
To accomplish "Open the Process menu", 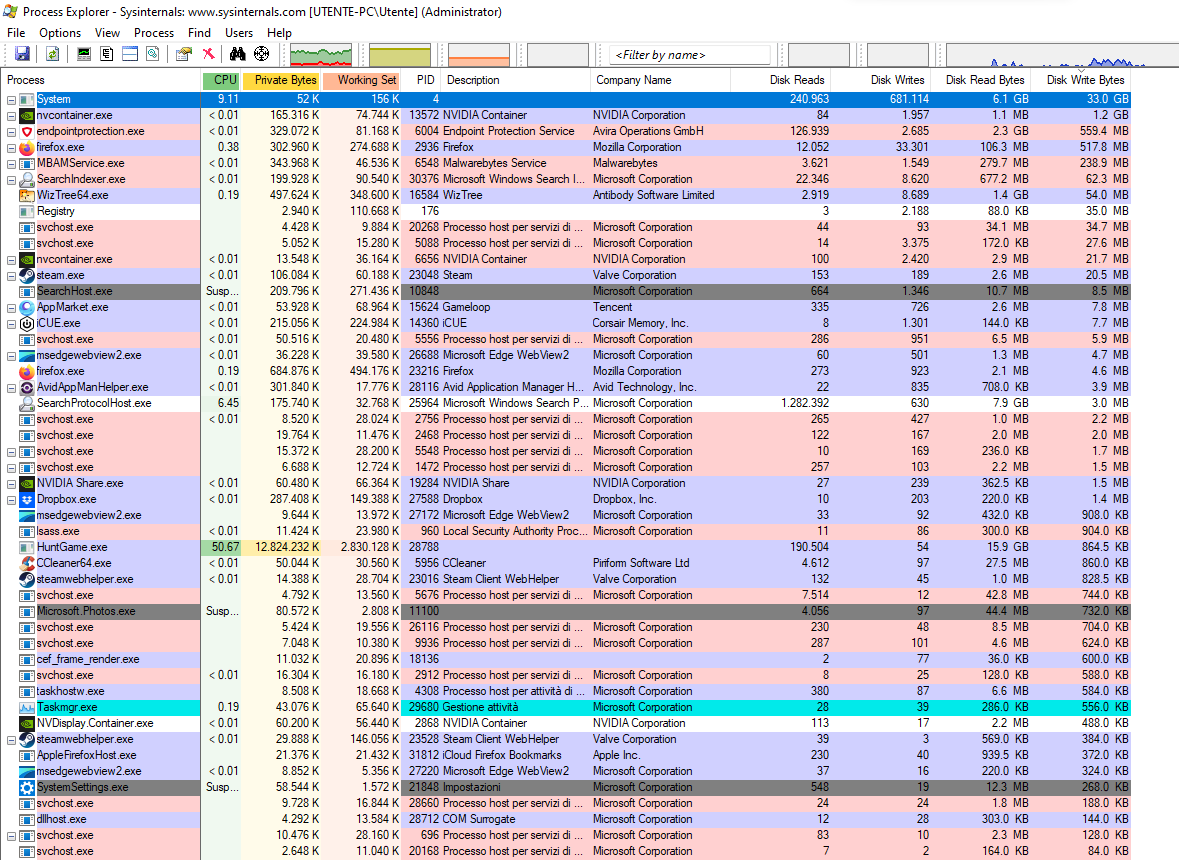I will 154,33.
